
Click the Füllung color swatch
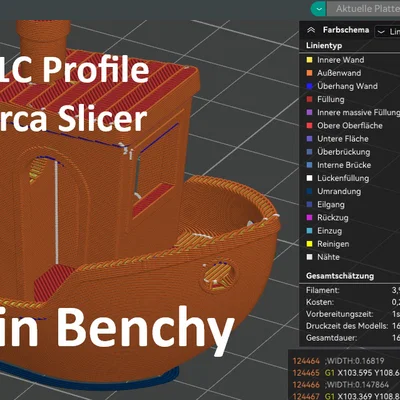pos(309,99)
